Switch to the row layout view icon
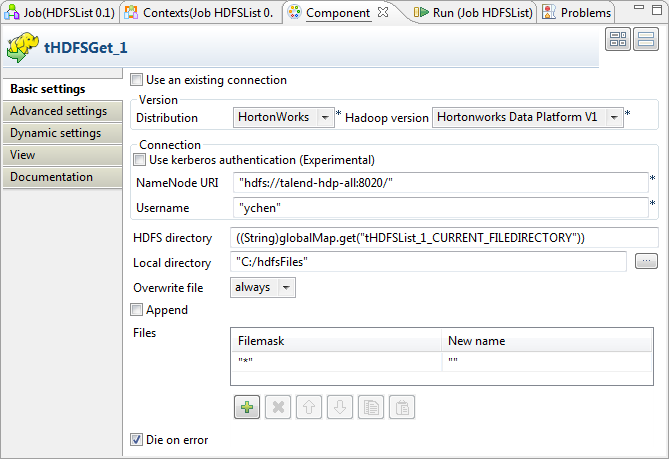This screenshot has height=459, width=669. click(645, 40)
